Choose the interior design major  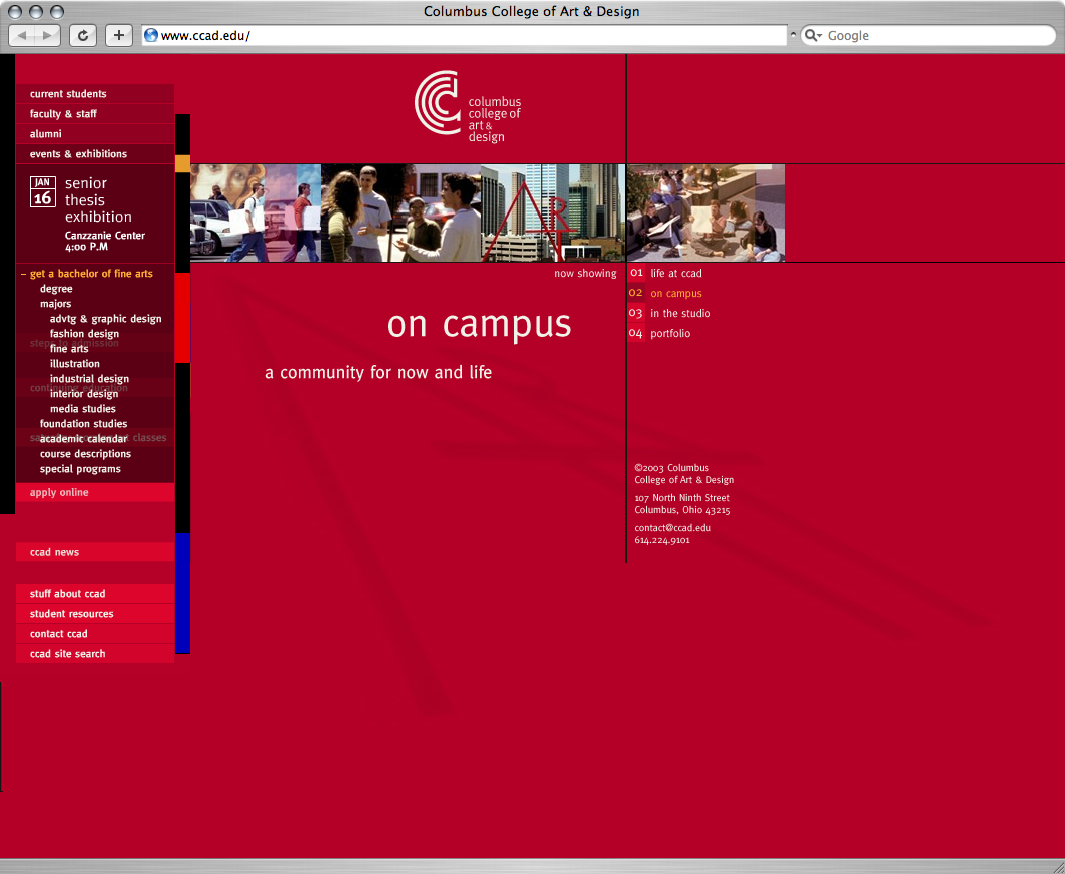84,394
